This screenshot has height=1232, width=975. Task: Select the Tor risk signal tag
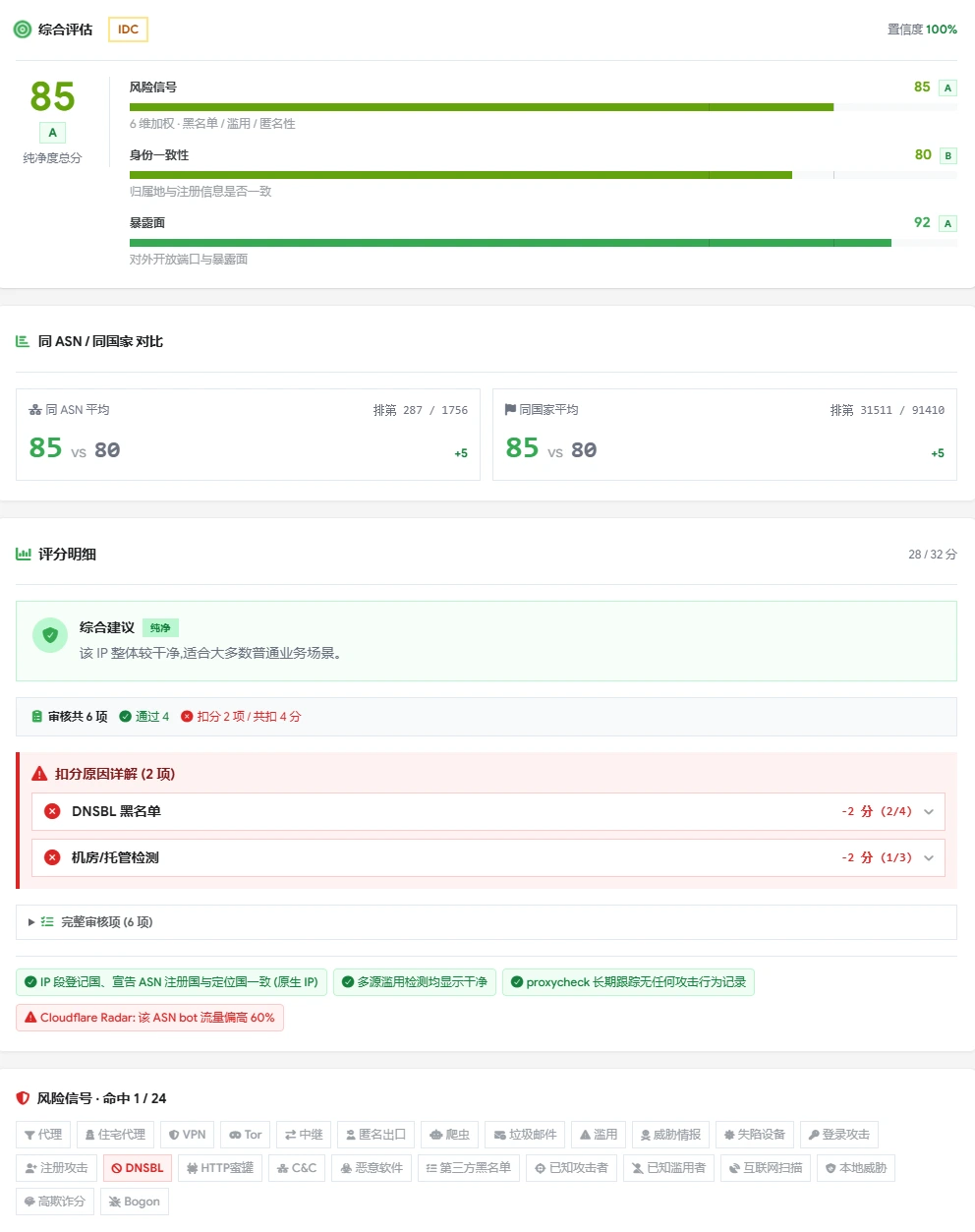click(x=246, y=1135)
